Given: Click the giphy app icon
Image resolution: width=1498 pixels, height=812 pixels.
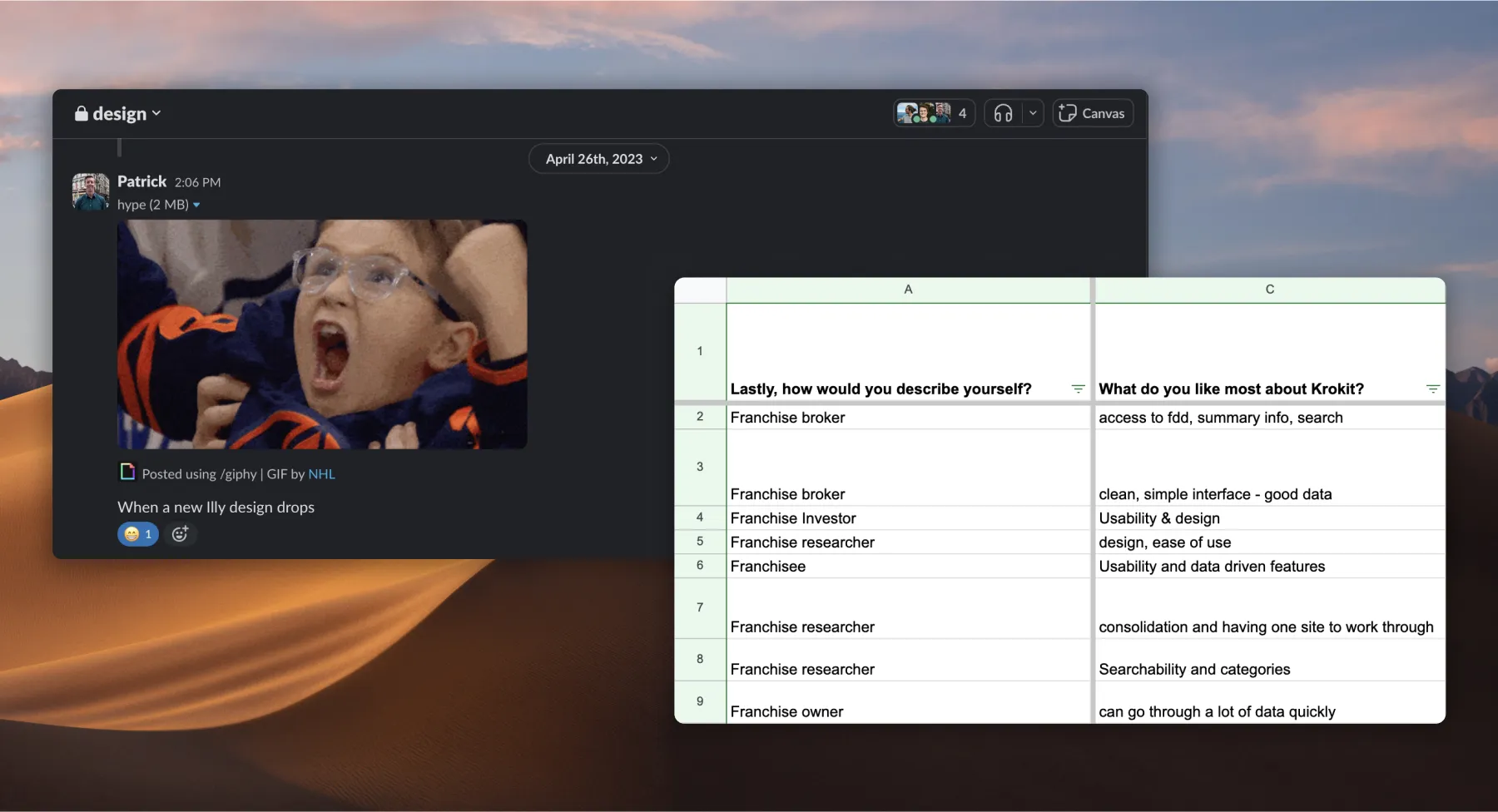Looking at the screenshot, I should 127,472.
